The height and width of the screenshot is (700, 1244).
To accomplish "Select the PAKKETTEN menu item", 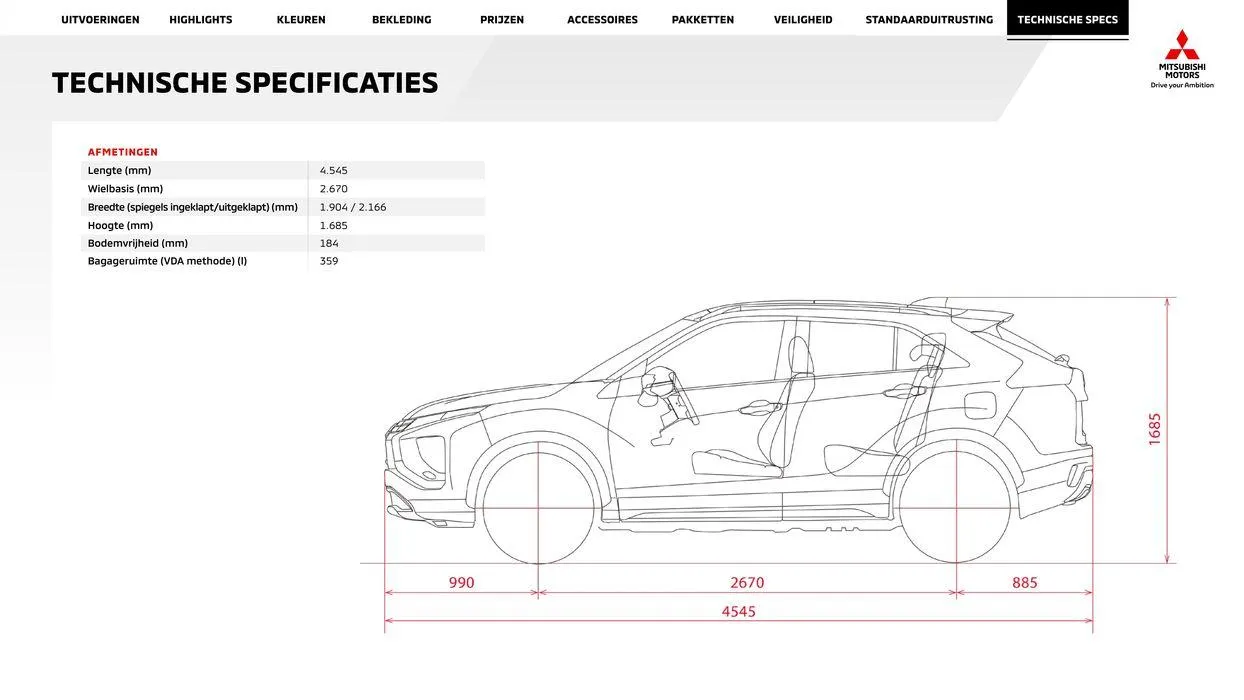I will [703, 17].
